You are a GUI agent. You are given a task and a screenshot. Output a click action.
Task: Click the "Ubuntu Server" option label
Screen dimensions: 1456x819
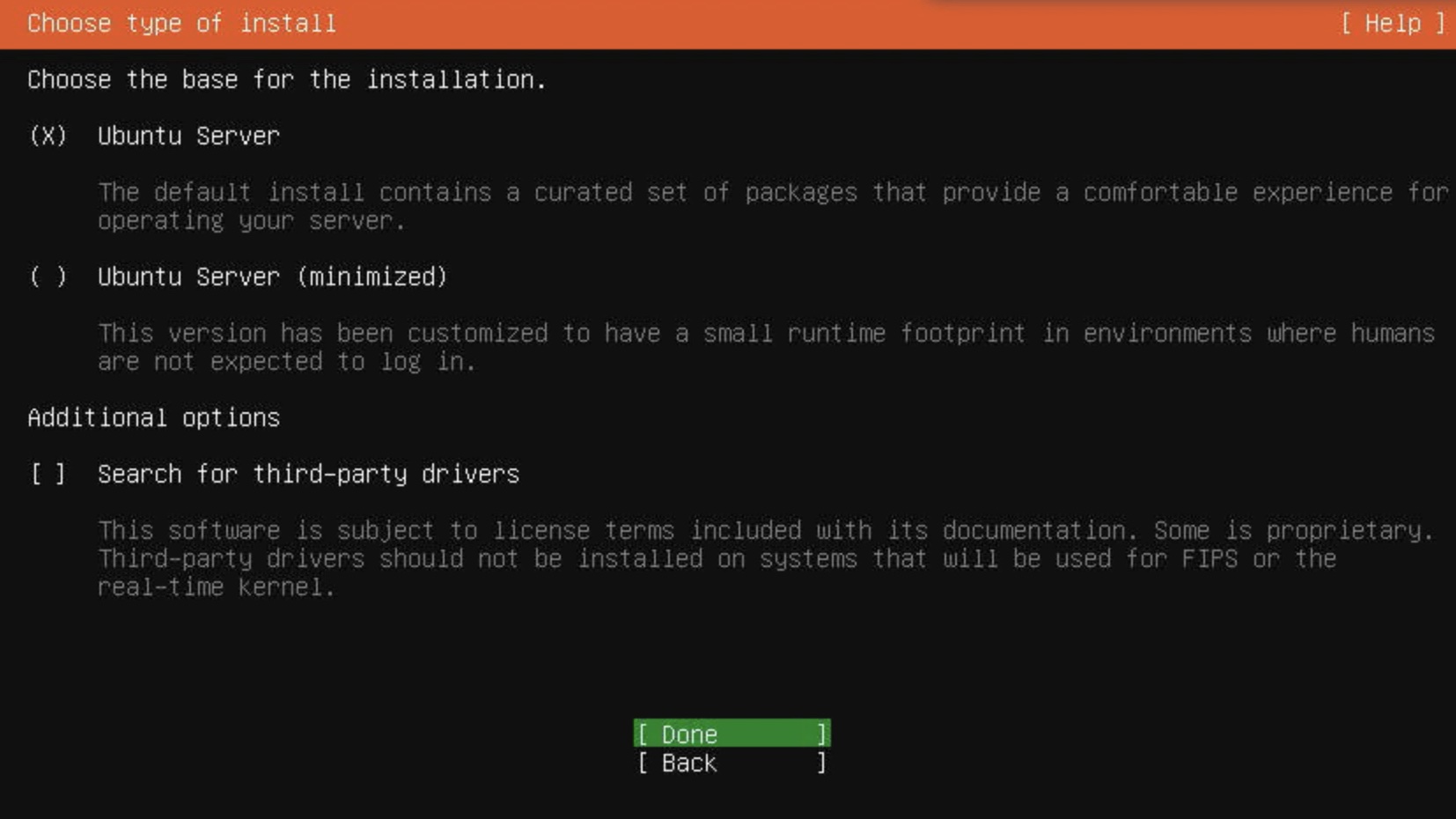coord(188,136)
